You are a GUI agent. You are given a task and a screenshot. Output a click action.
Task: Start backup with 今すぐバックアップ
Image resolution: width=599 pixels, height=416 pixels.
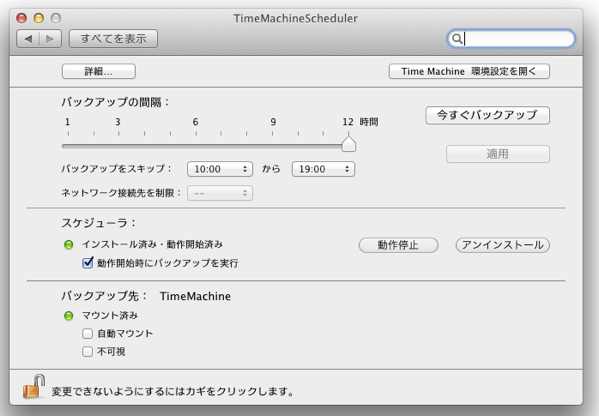pos(487,115)
